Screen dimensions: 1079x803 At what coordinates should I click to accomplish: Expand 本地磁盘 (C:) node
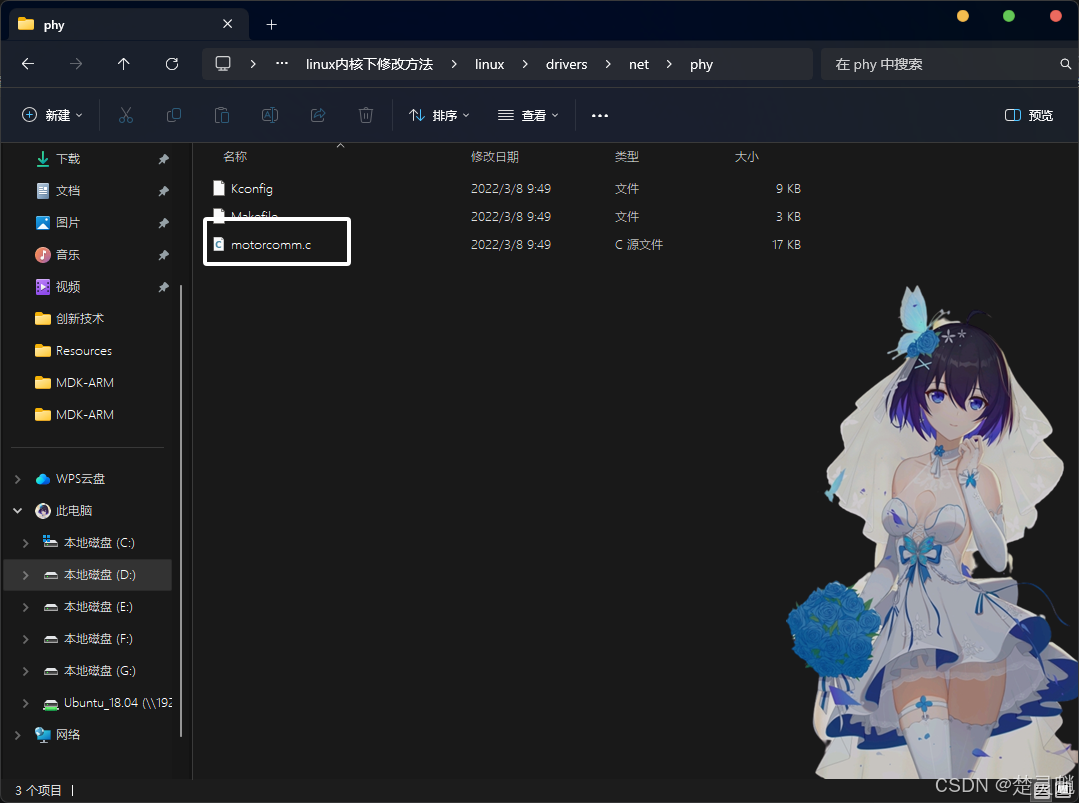point(25,543)
